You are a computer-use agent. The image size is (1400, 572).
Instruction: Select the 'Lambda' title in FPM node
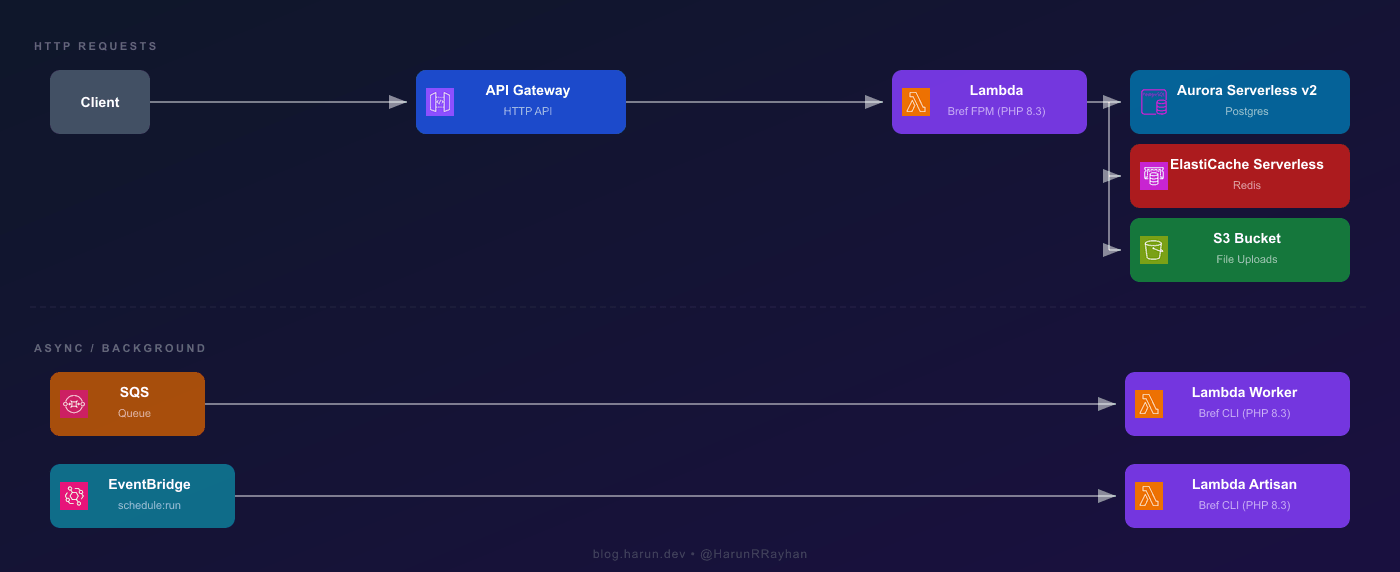point(996,90)
